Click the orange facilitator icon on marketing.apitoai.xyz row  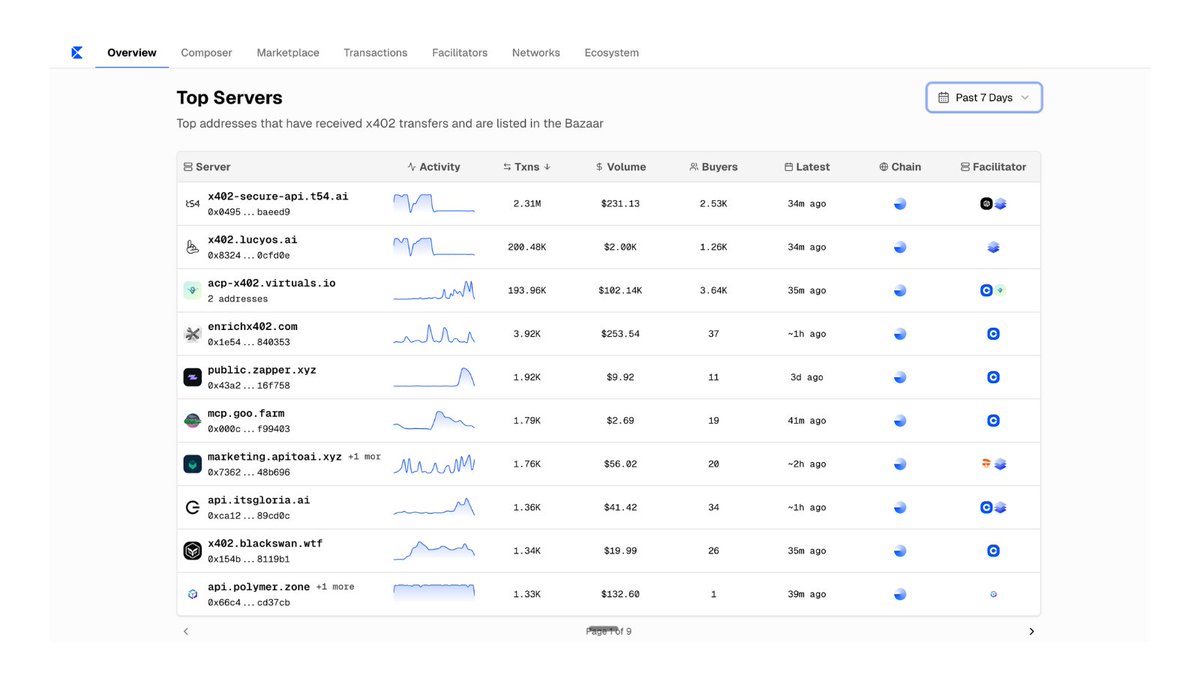[985, 463]
